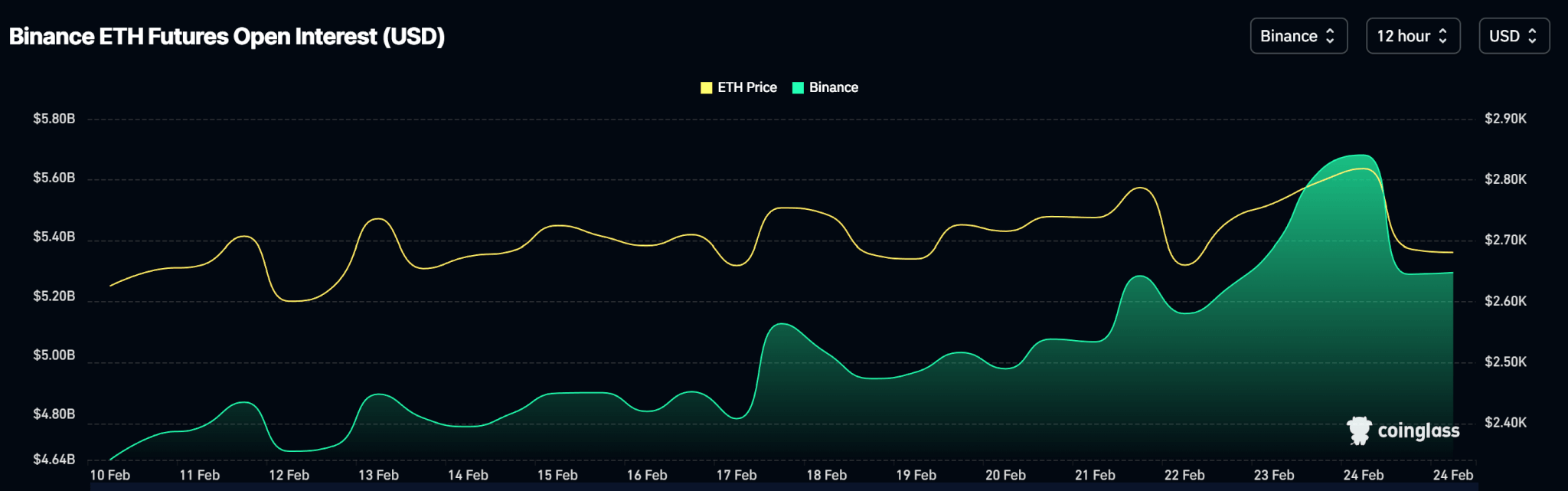Click the up-down chevron beside USD

coord(1532,36)
